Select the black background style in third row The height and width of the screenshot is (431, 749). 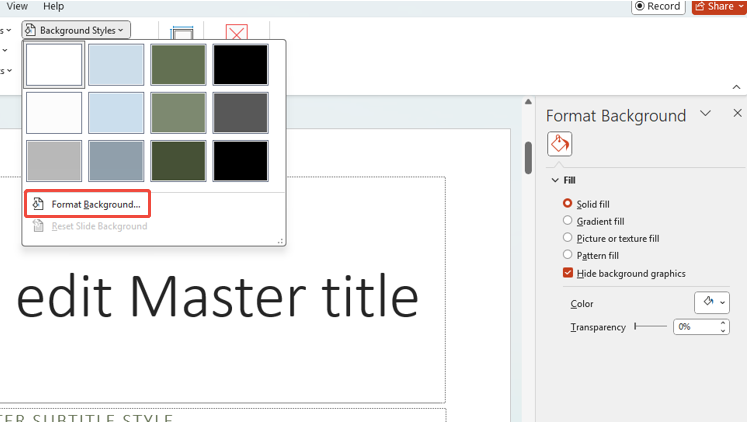pos(240,161)
